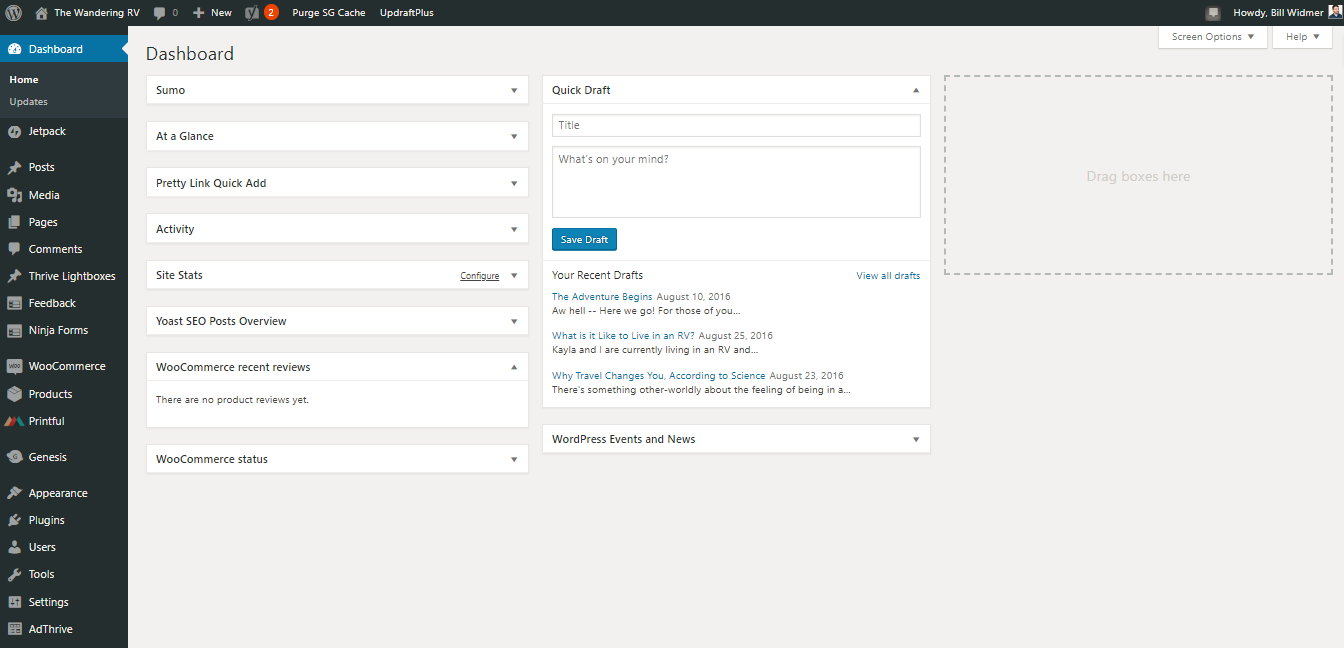Click the Yoast notification badge showing 2
The image size is (1344, 648).
click(x=271, y=13)
